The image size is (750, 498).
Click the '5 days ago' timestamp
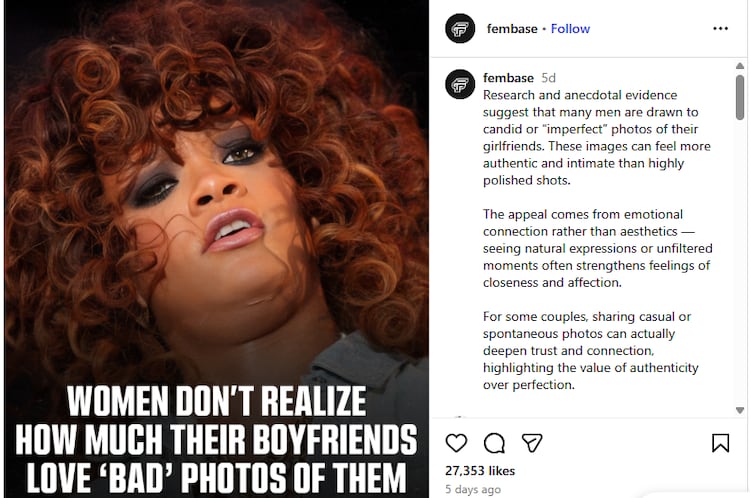(473, 489)
